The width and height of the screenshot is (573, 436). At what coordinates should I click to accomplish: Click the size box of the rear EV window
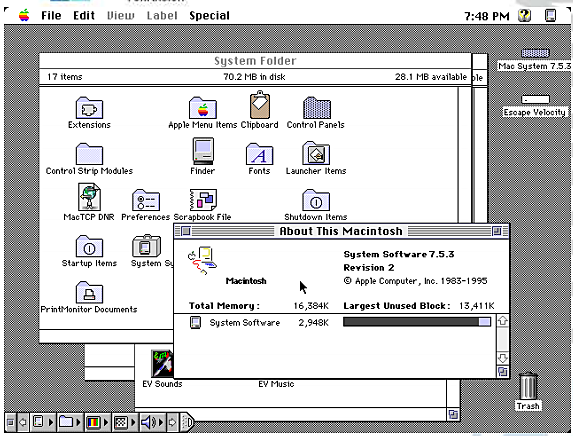pos(453,414)
